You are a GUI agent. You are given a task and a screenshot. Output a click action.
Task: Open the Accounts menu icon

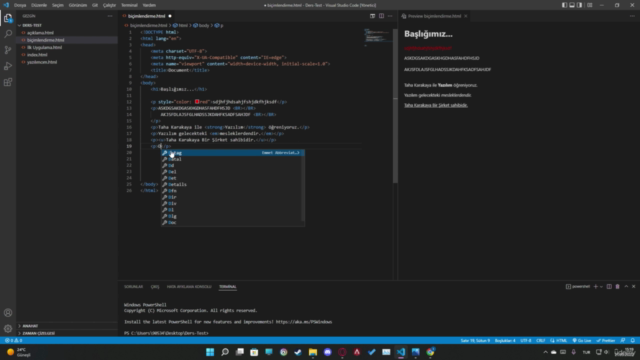pyautogui.click(x=8, y=313)
